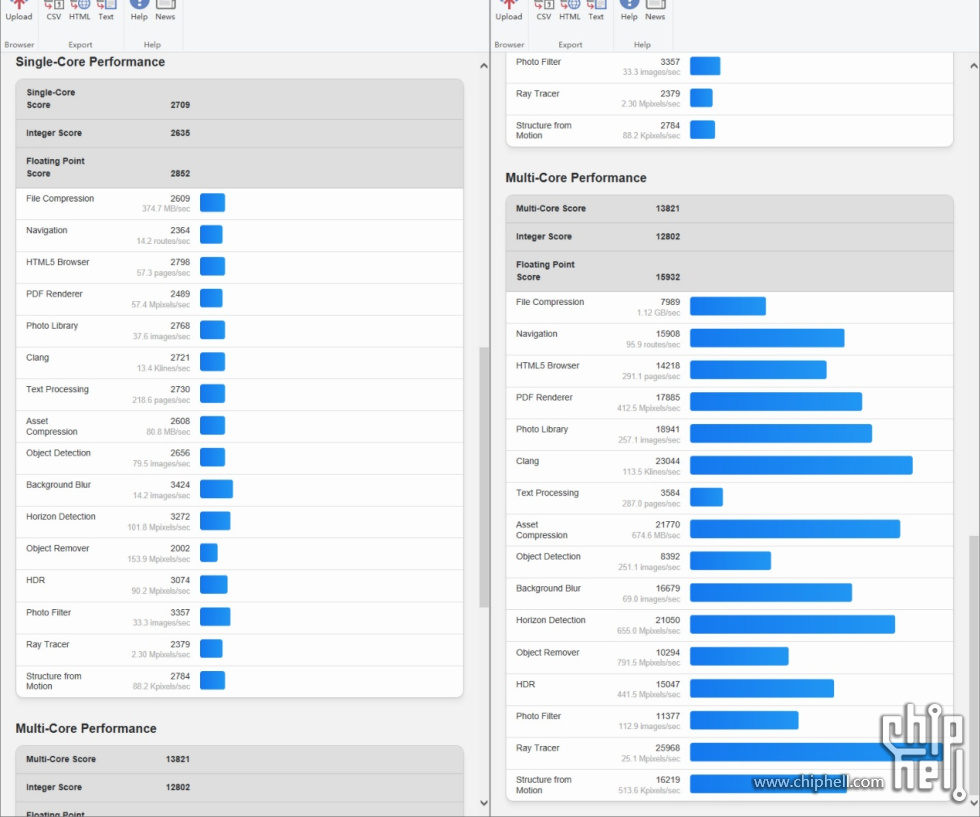
Task: Click multi-core Ray Tracer score 25968
Action: pyautogui.click(x=668, y=748)
